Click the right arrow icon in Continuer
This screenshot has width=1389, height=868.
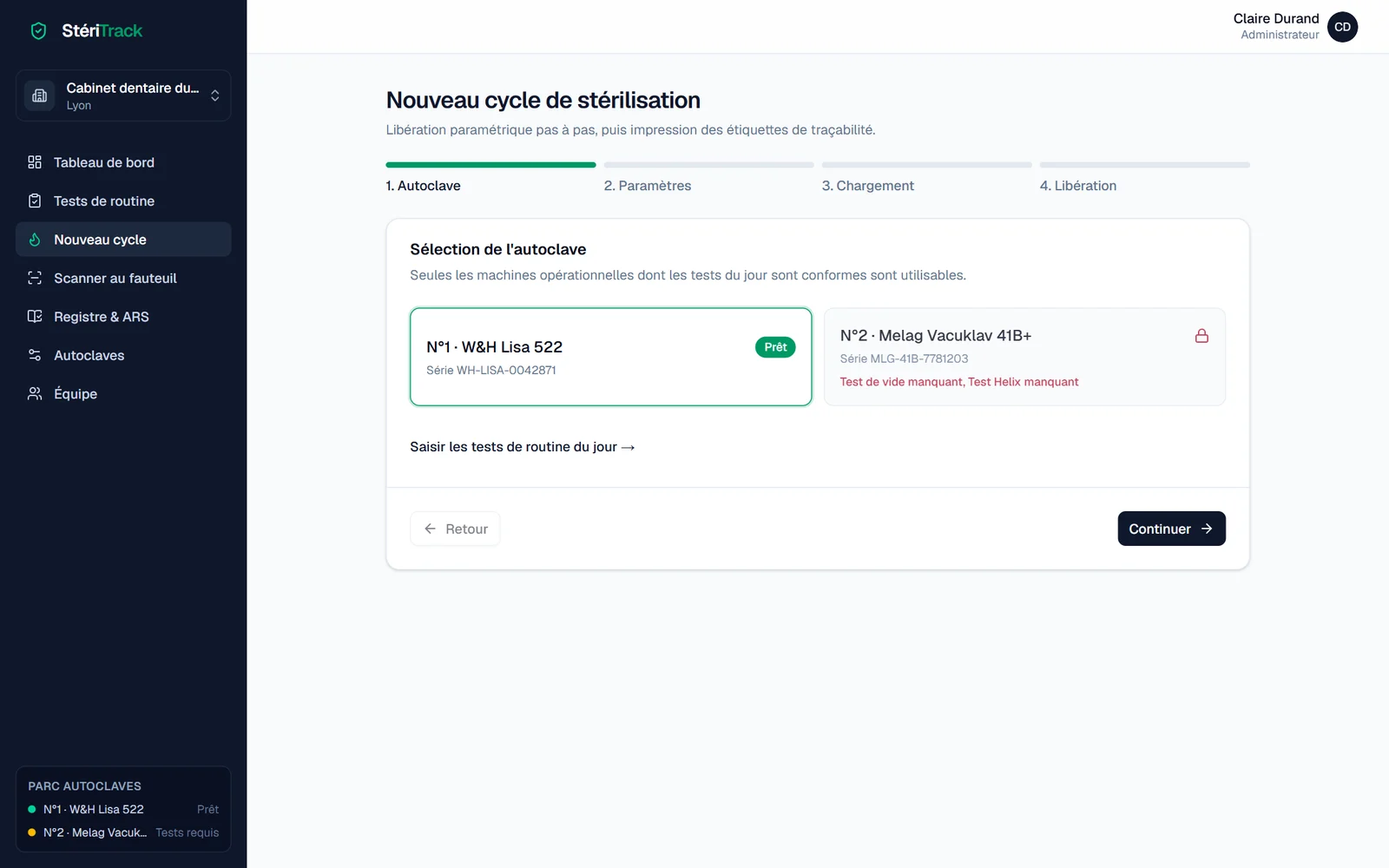point(1207,529)
